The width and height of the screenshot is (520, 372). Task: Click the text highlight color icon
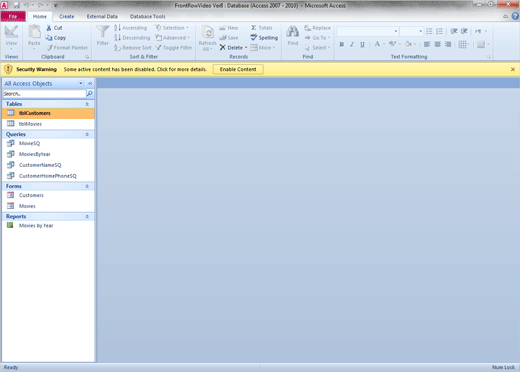point(392,44)
